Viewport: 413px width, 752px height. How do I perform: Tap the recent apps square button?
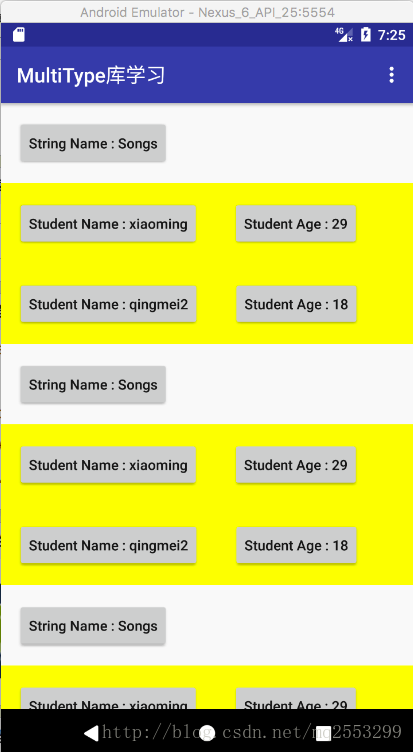(x=323, y=733)
